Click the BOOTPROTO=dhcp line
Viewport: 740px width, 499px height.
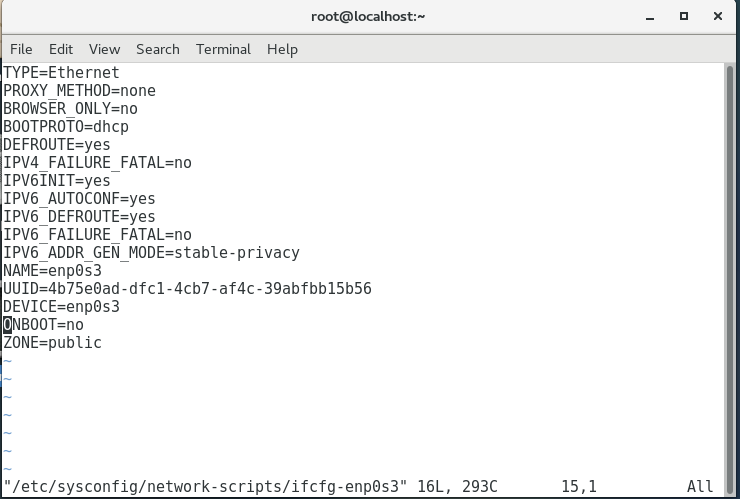coord(66,127)
